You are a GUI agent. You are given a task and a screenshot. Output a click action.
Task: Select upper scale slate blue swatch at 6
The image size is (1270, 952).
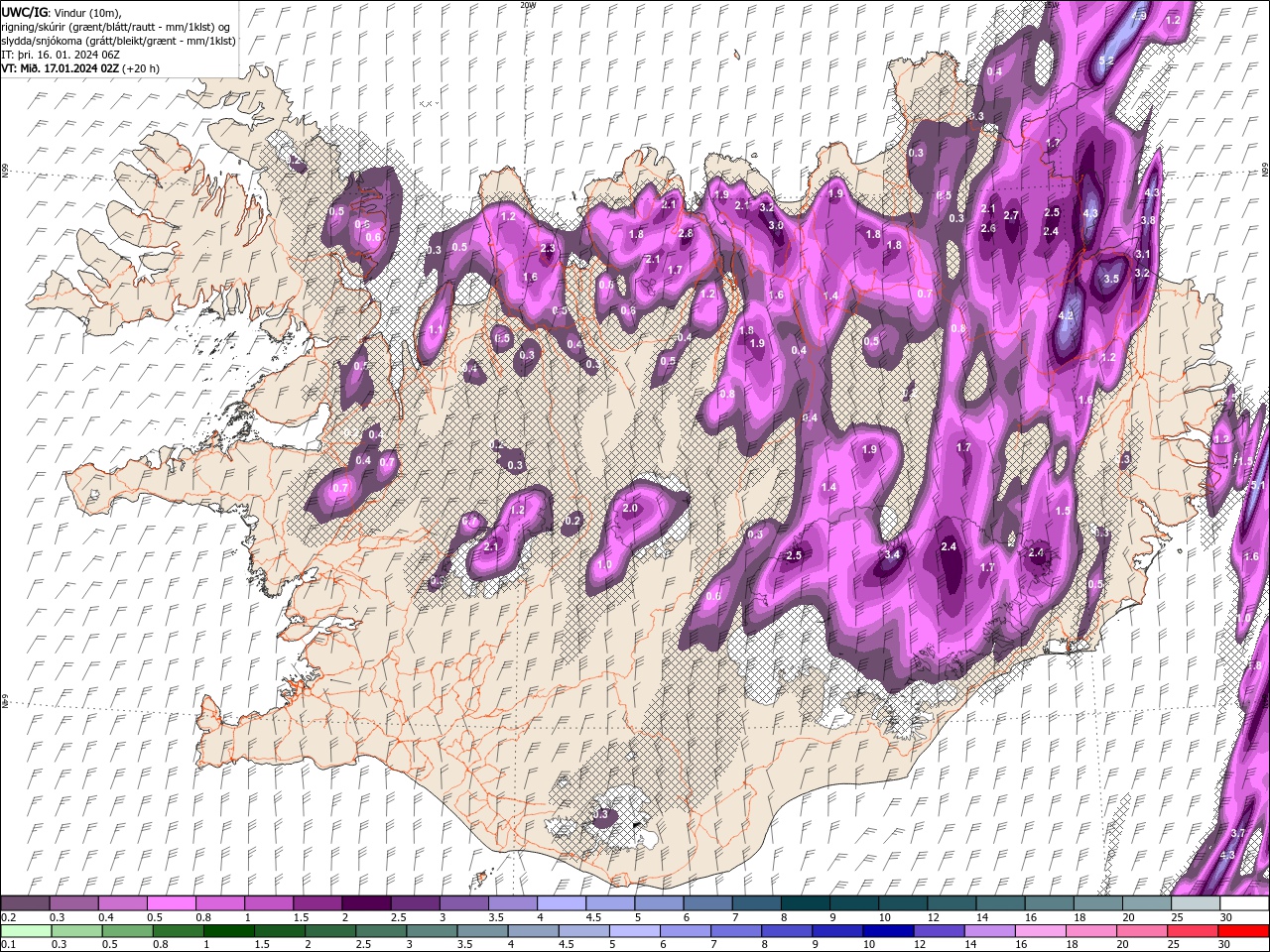click(707, 903)
